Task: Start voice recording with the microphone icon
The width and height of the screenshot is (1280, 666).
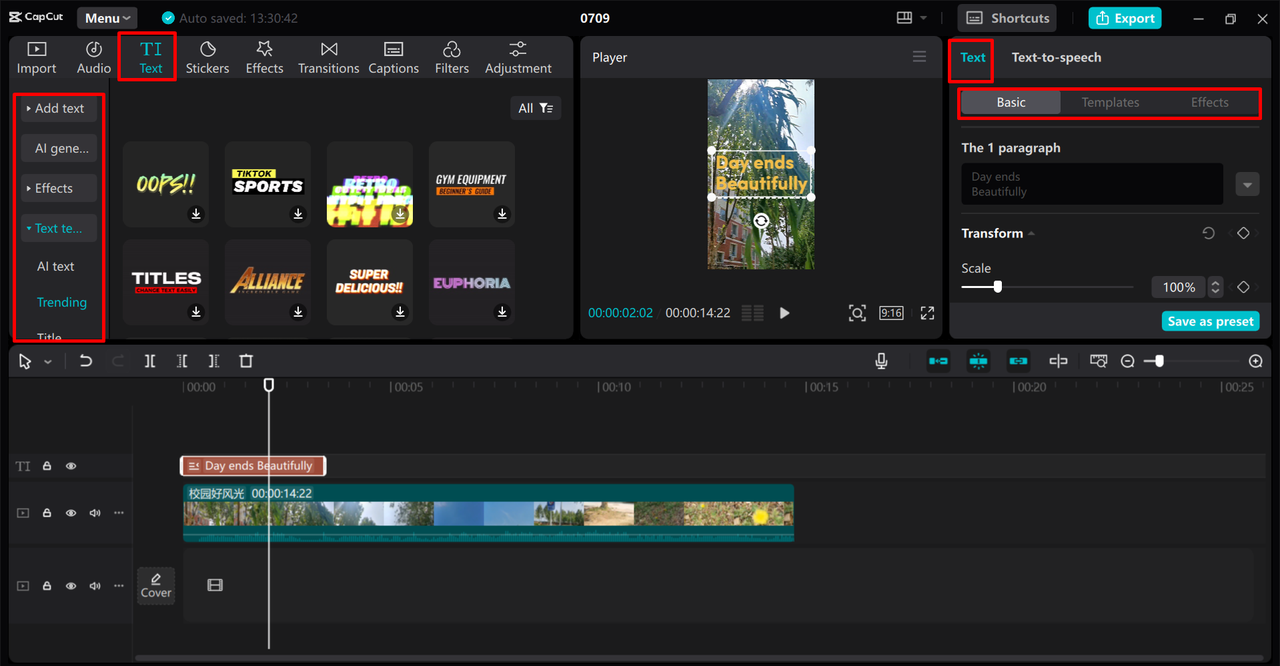Action: coord(881,361)
